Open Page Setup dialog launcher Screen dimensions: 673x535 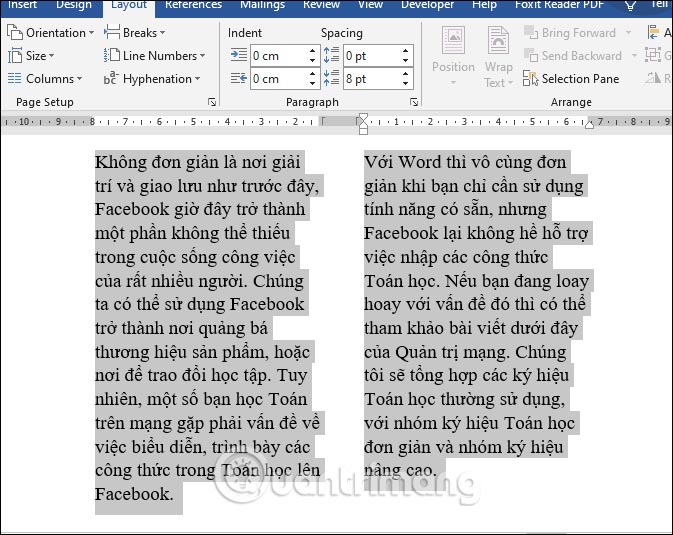click(212, 102)
